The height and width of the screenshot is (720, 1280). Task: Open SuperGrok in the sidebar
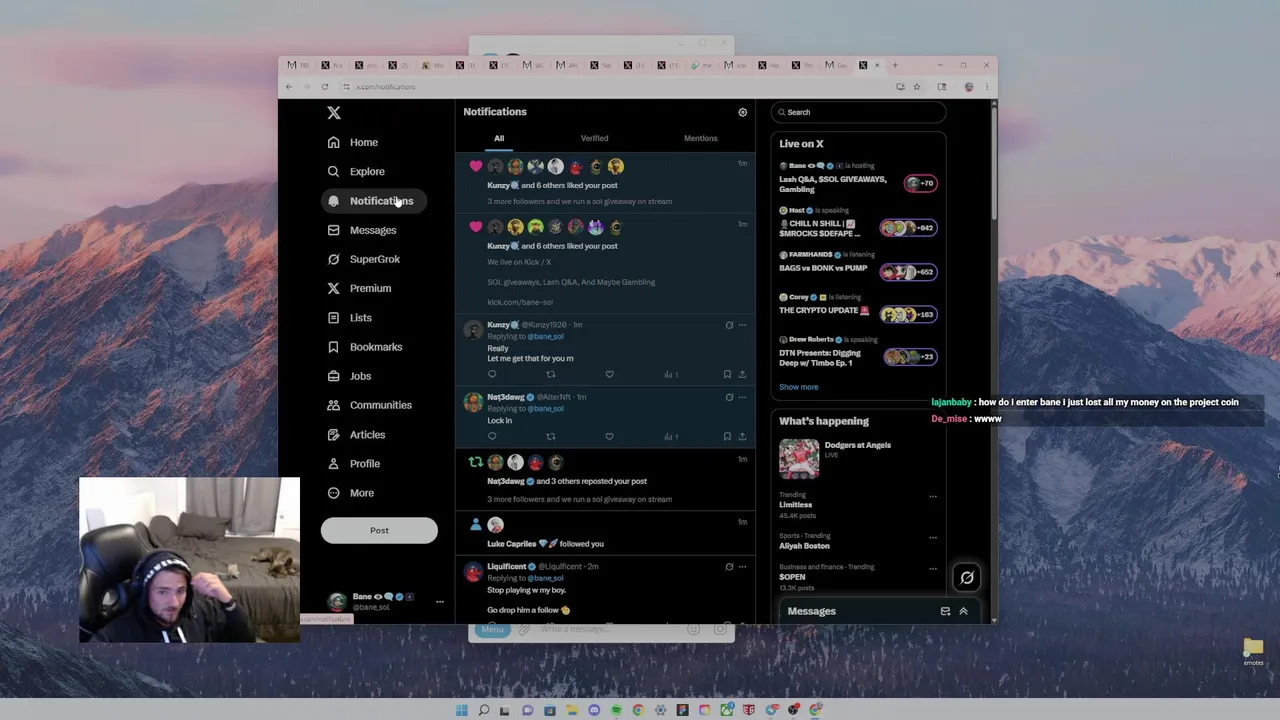364,259
